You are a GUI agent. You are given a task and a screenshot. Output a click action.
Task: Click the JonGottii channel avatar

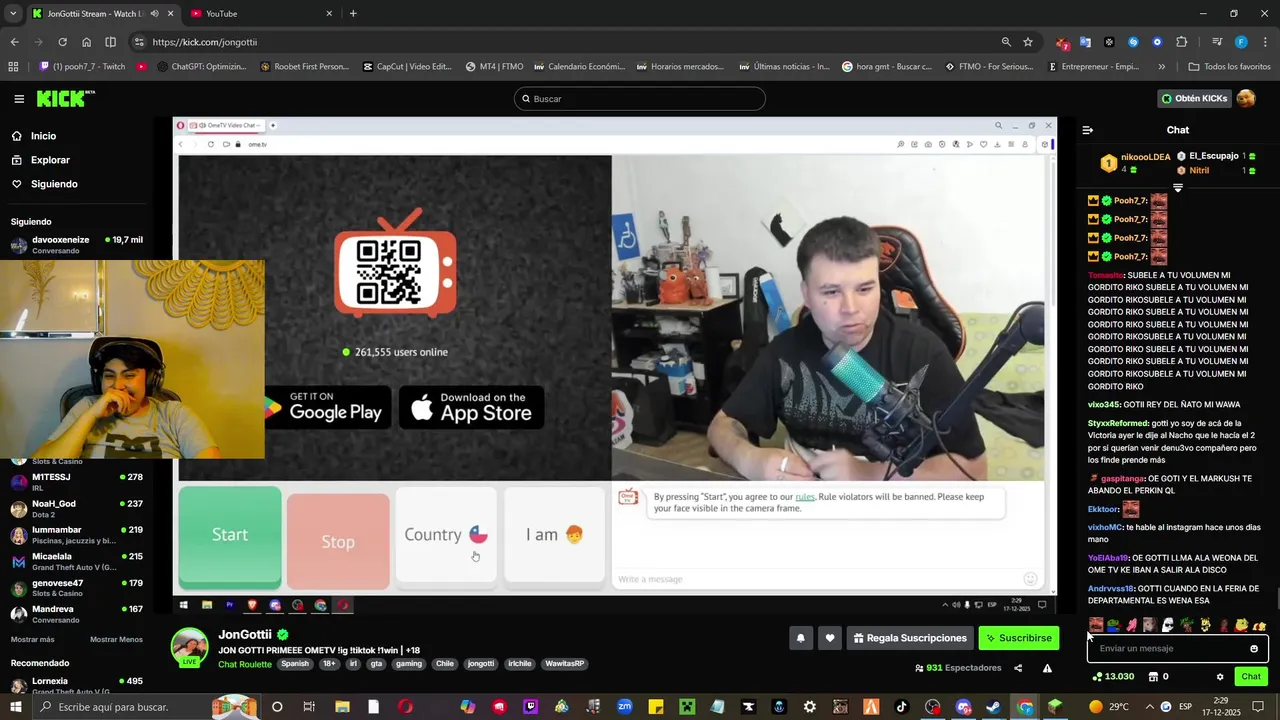coord(190,646)
